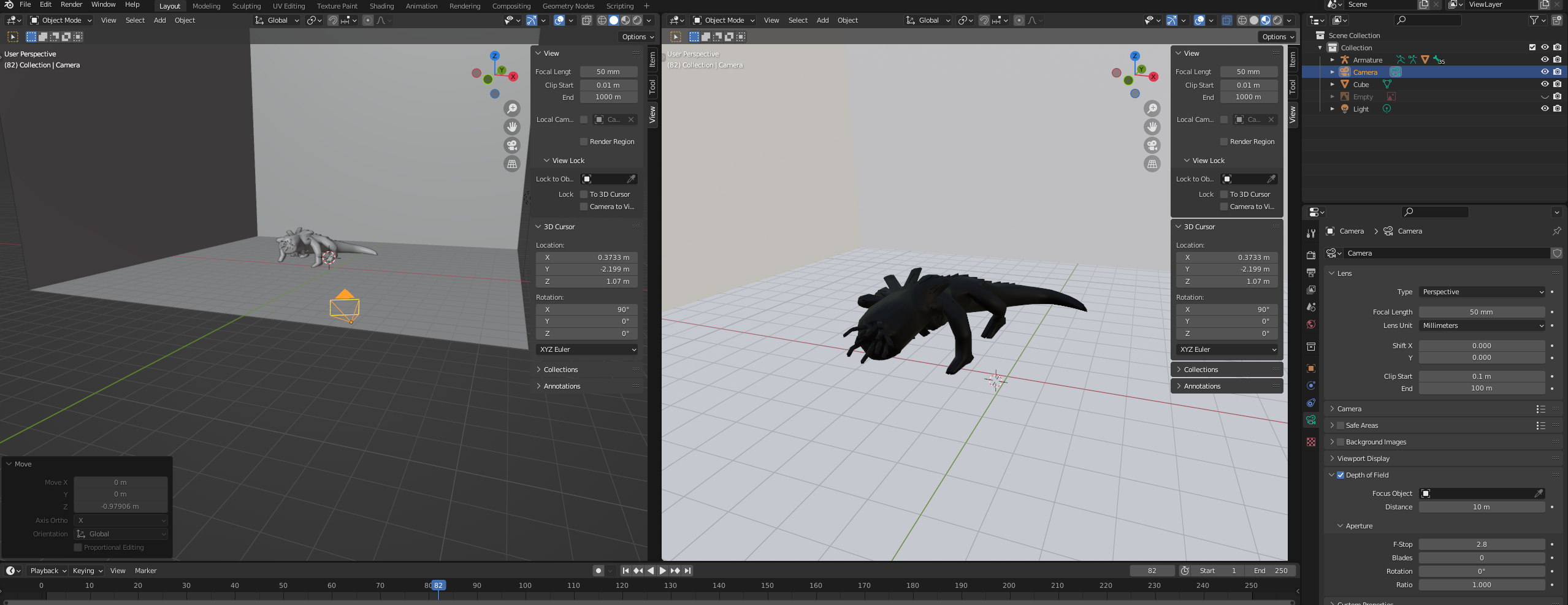1568x605 pixels.
Task: Switch to the Sculpting workspace tab
Action: [x=247, y=6]
